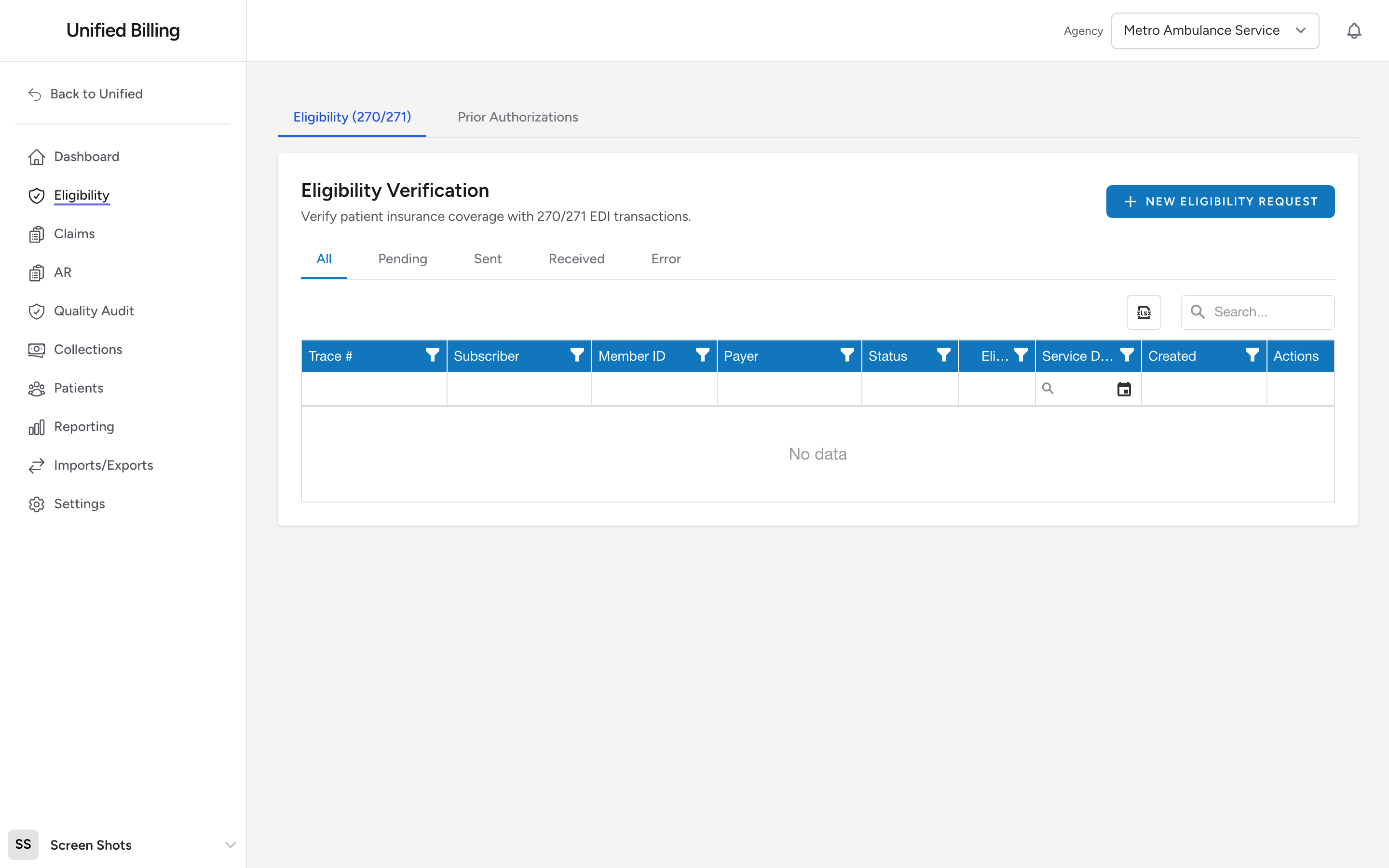1389x868 pixels.
Task: Switch to the Eligibility (270/271) tab
Action: [x=352, y=117]
